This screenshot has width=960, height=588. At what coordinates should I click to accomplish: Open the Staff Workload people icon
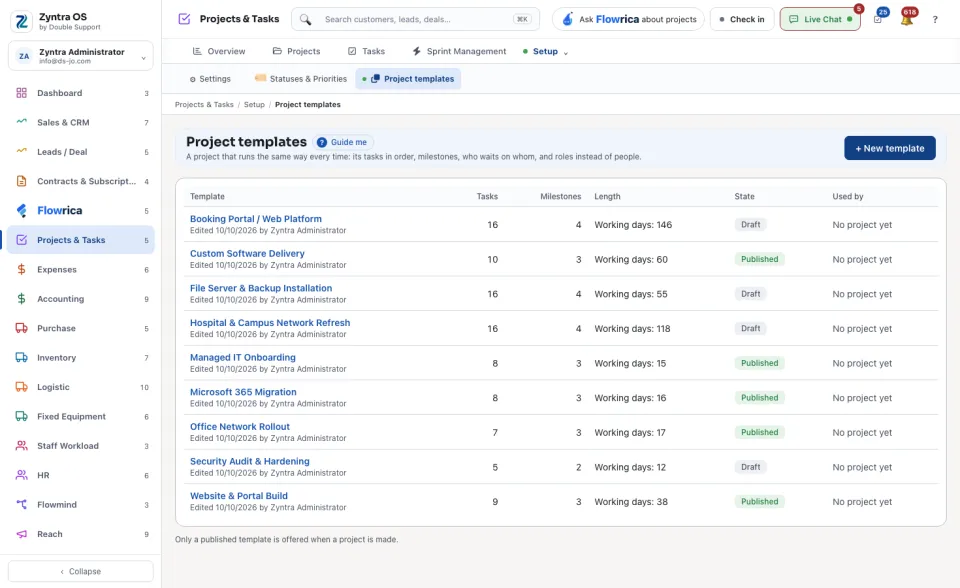[21, 446]
